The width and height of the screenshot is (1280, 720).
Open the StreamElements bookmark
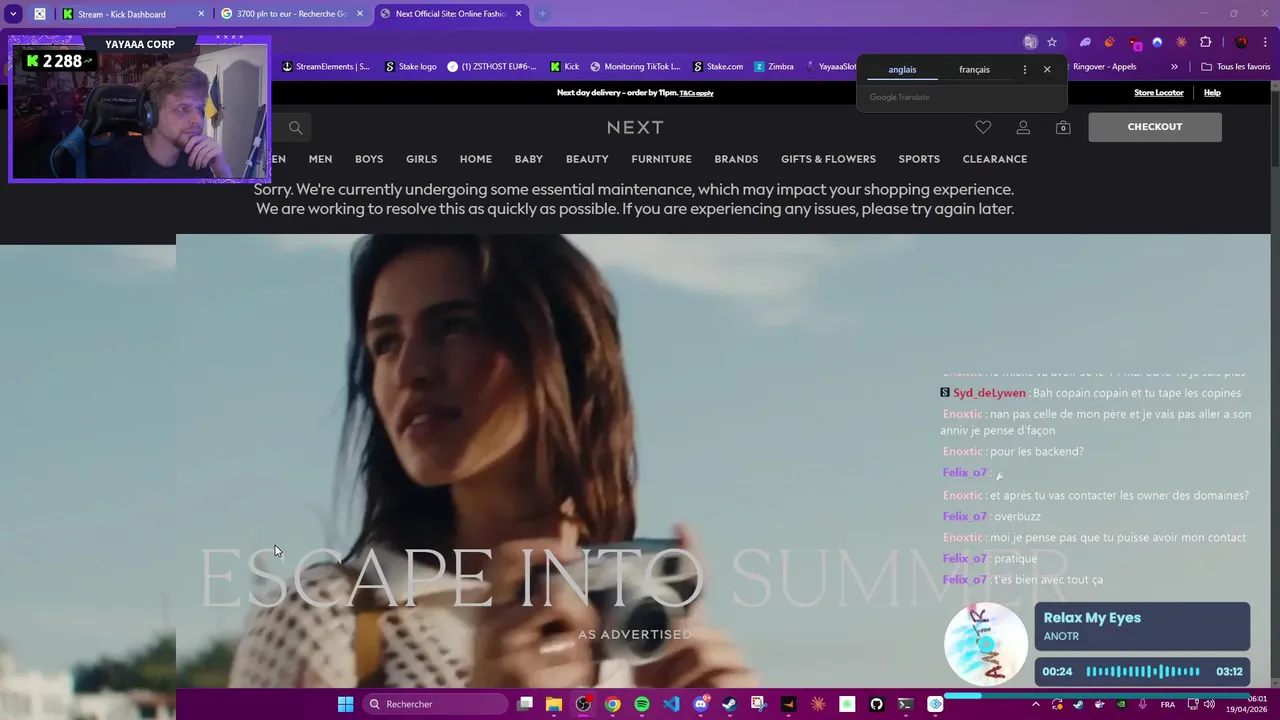pos(326,67)
